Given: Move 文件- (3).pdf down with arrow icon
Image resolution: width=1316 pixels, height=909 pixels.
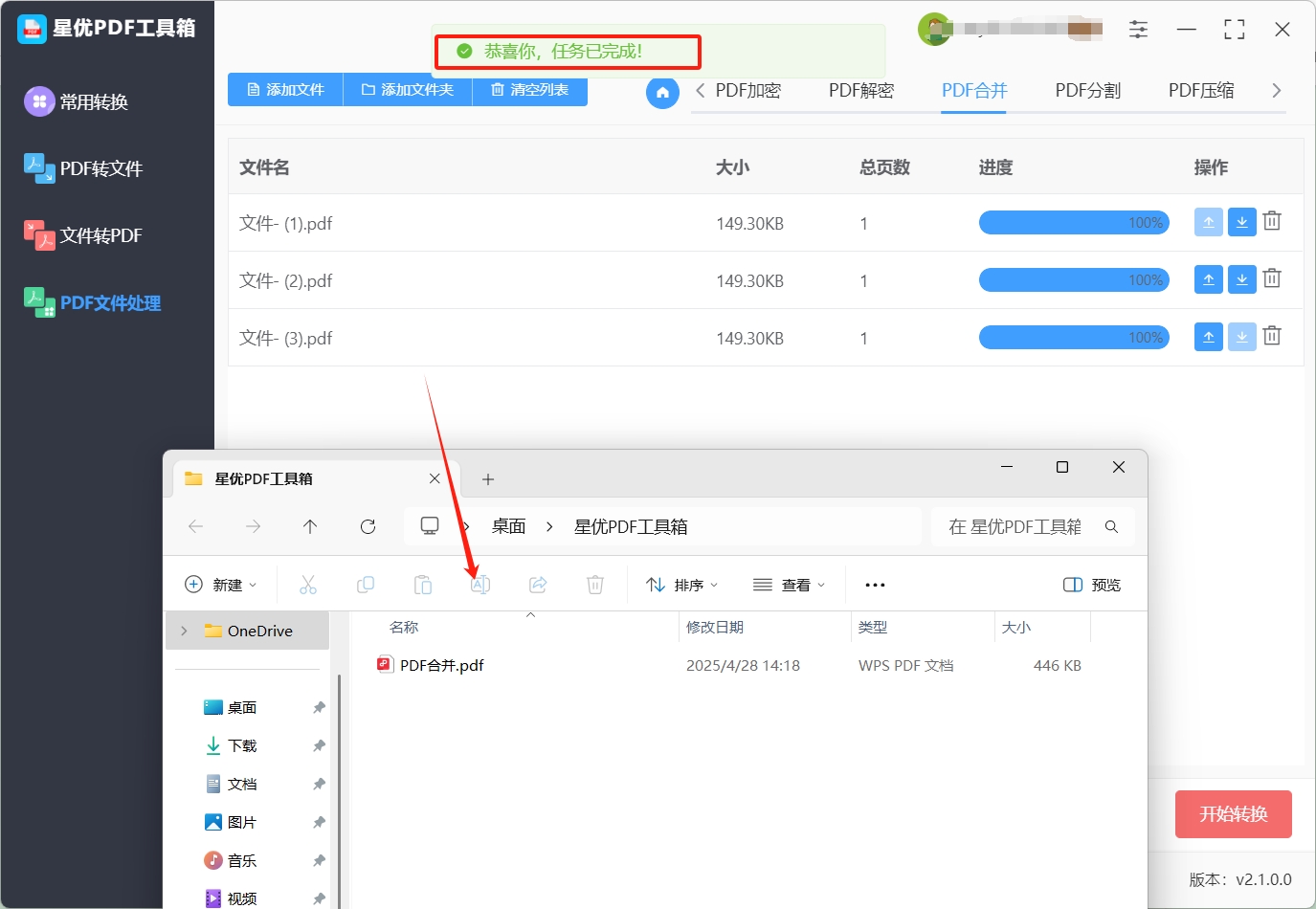Looking at the screenshot, I should click(x=1241, y=337).
